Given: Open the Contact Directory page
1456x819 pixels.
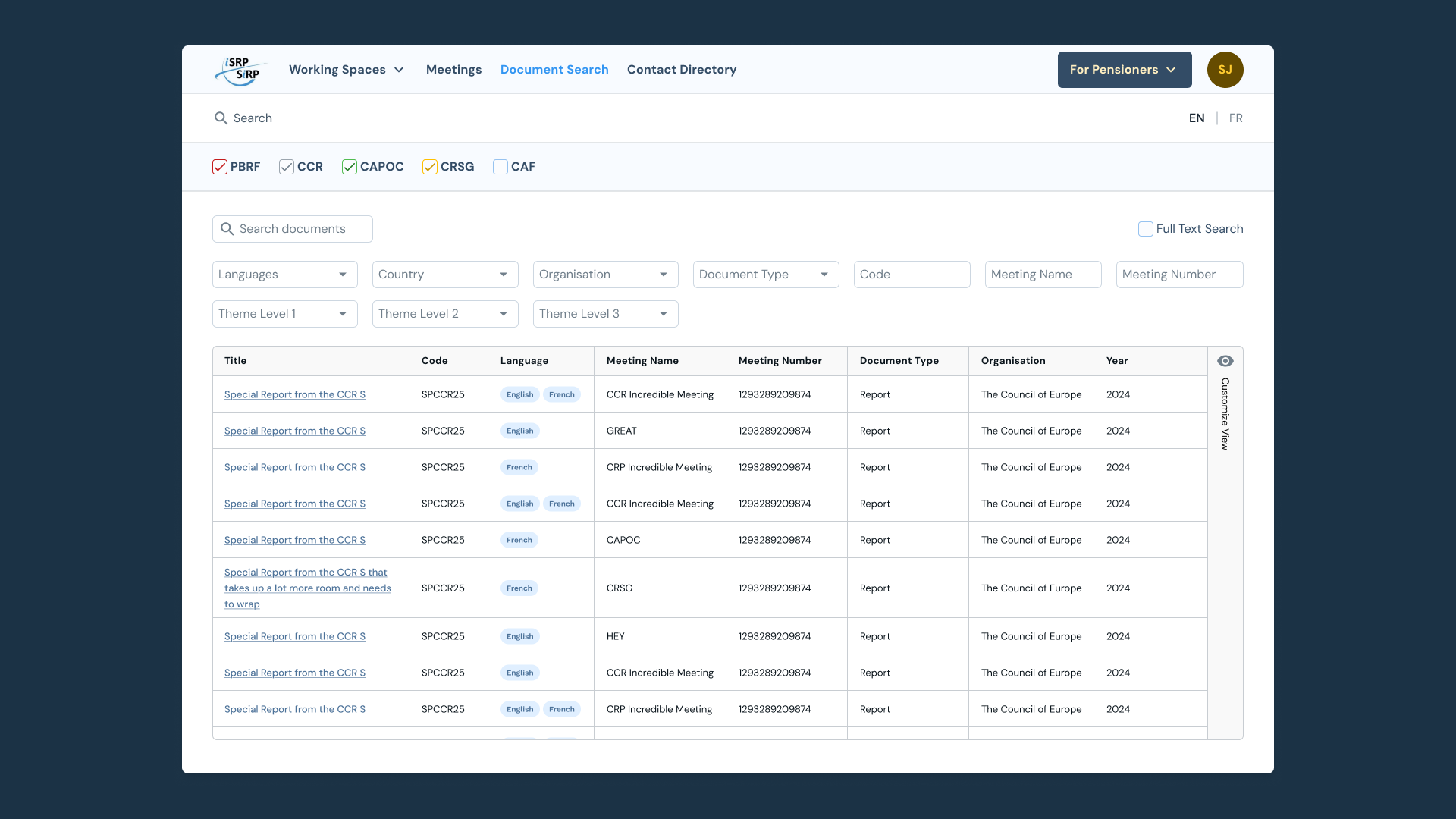Looking at the screenshot, I should click(x=681, y=70).
